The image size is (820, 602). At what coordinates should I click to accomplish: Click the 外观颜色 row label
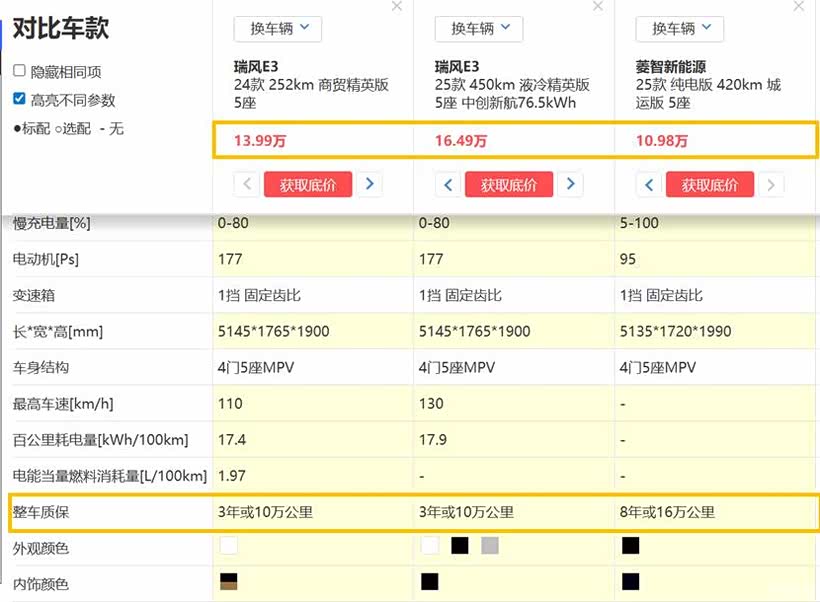tap(41, 548)
